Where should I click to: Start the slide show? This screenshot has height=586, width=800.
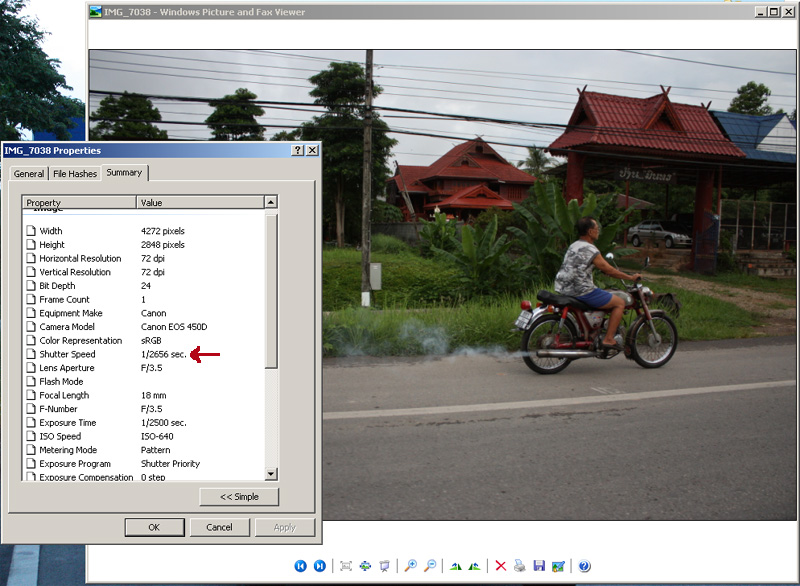384,566
